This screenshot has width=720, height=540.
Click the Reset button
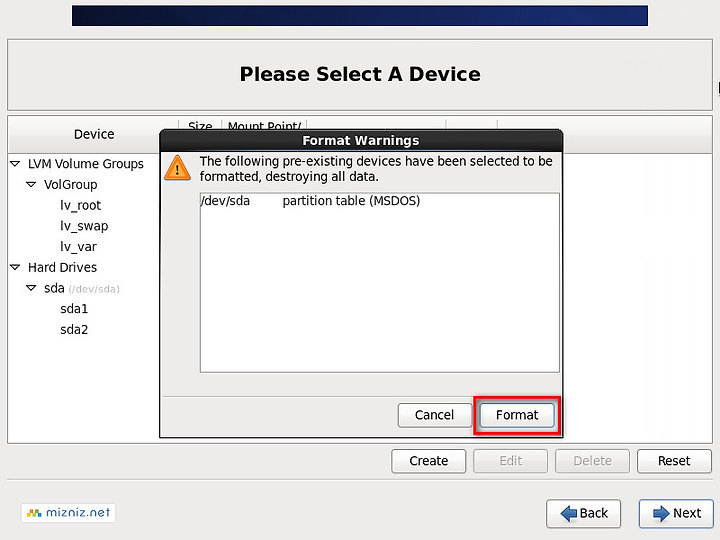pos(674,461)
